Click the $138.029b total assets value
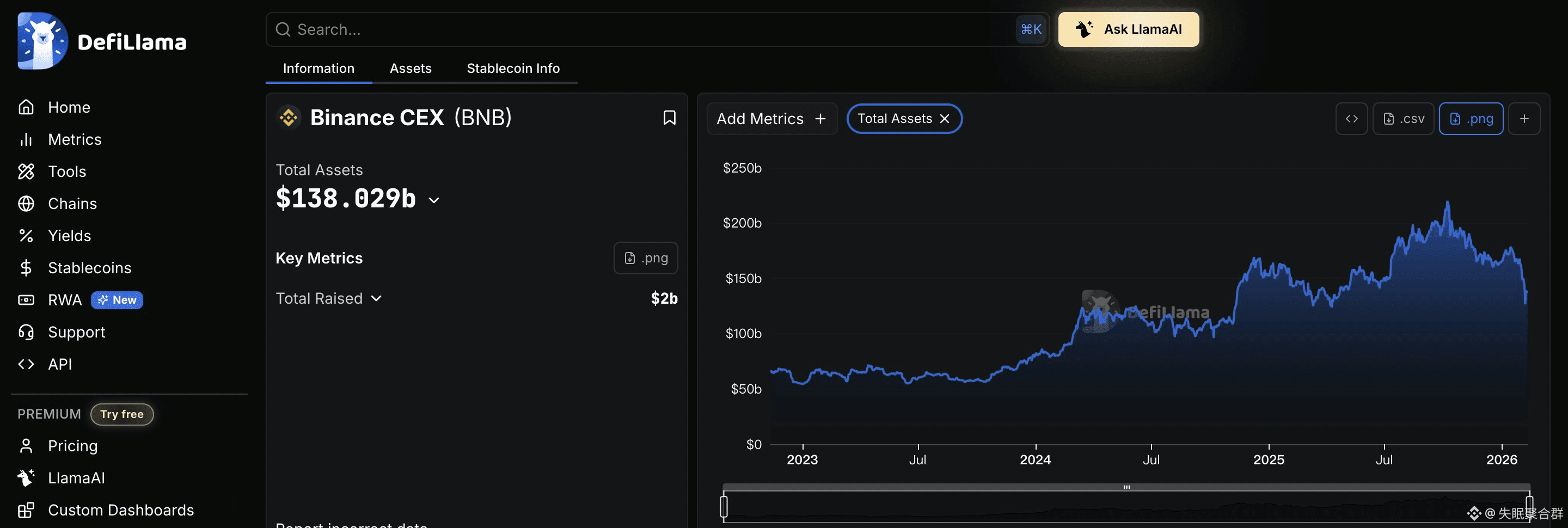Viewport: 1568px width, 528px height. pyautogui.click(x=346, y=198)
